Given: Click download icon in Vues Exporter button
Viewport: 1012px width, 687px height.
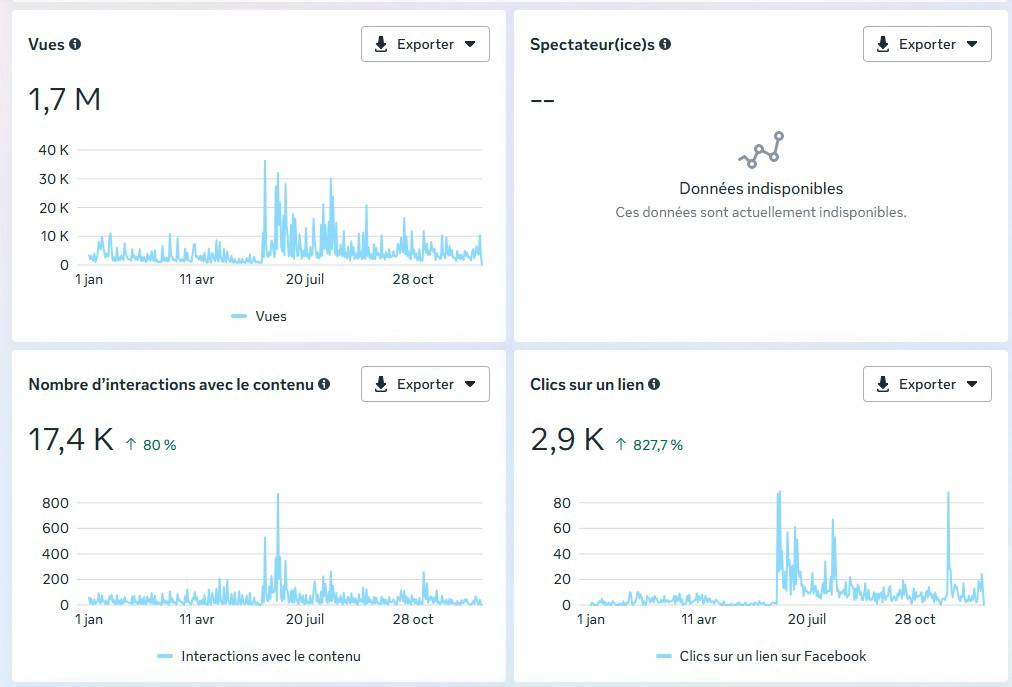Looking at the screenshot, I should 380,44.
